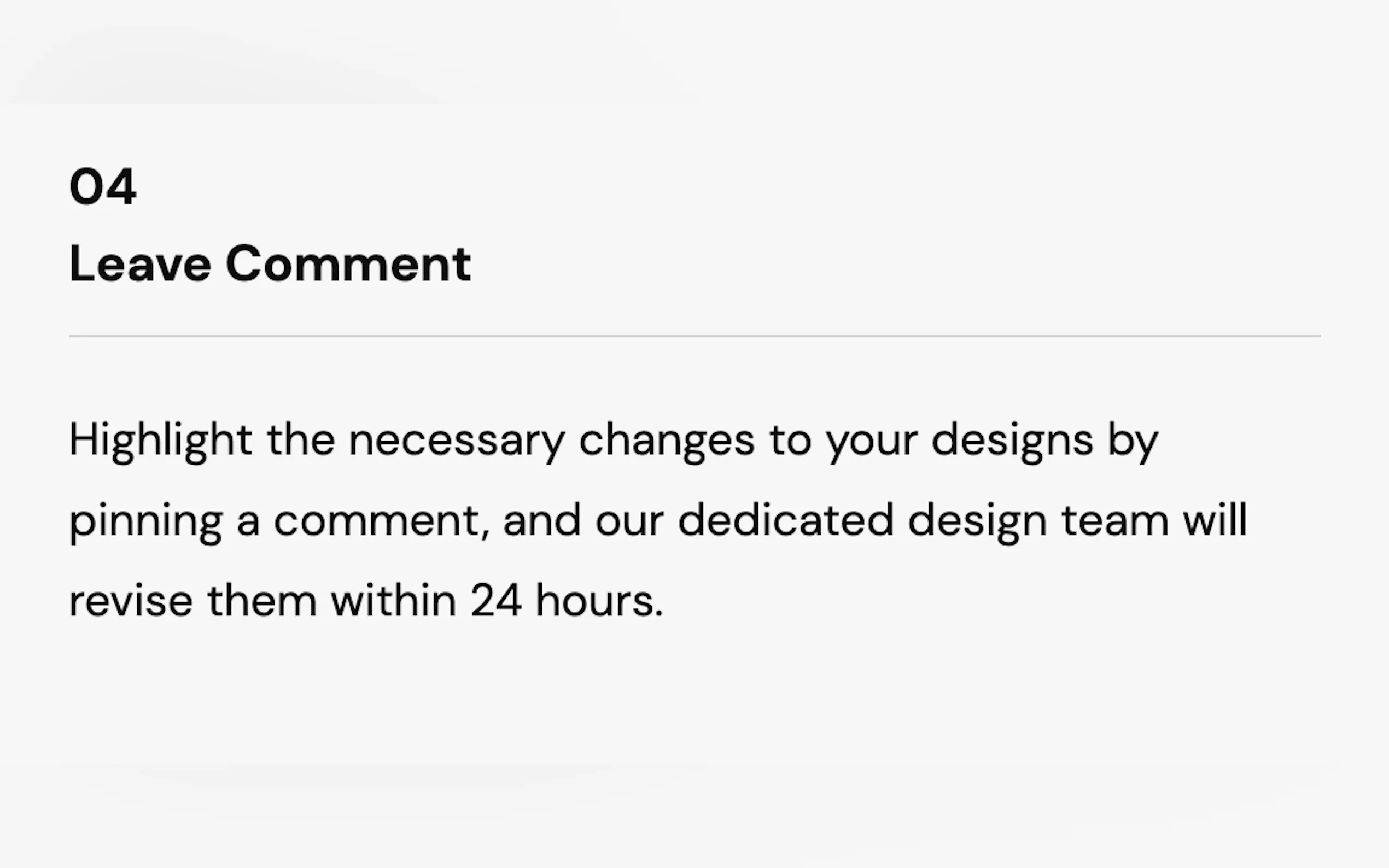Click the word pinning in the paragraph
The width and height of the screenshot is (1389, 868).
pos(146,521)
